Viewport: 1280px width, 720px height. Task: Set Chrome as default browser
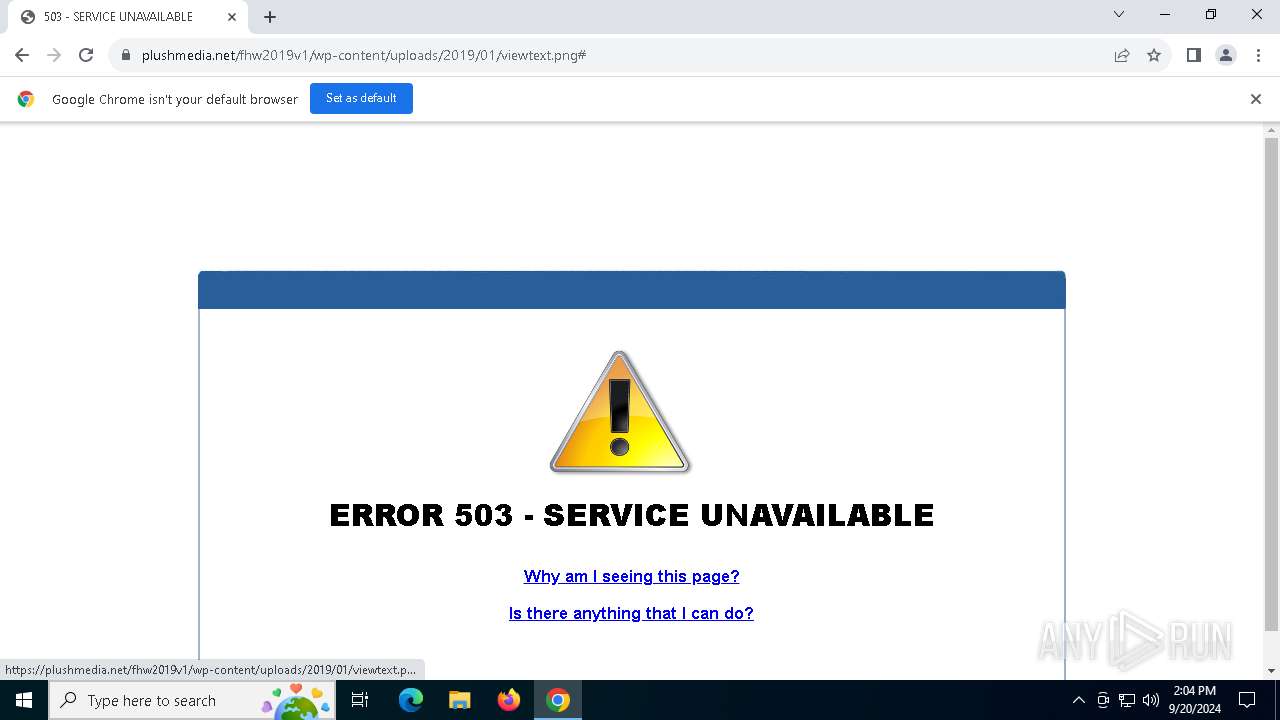361,98
